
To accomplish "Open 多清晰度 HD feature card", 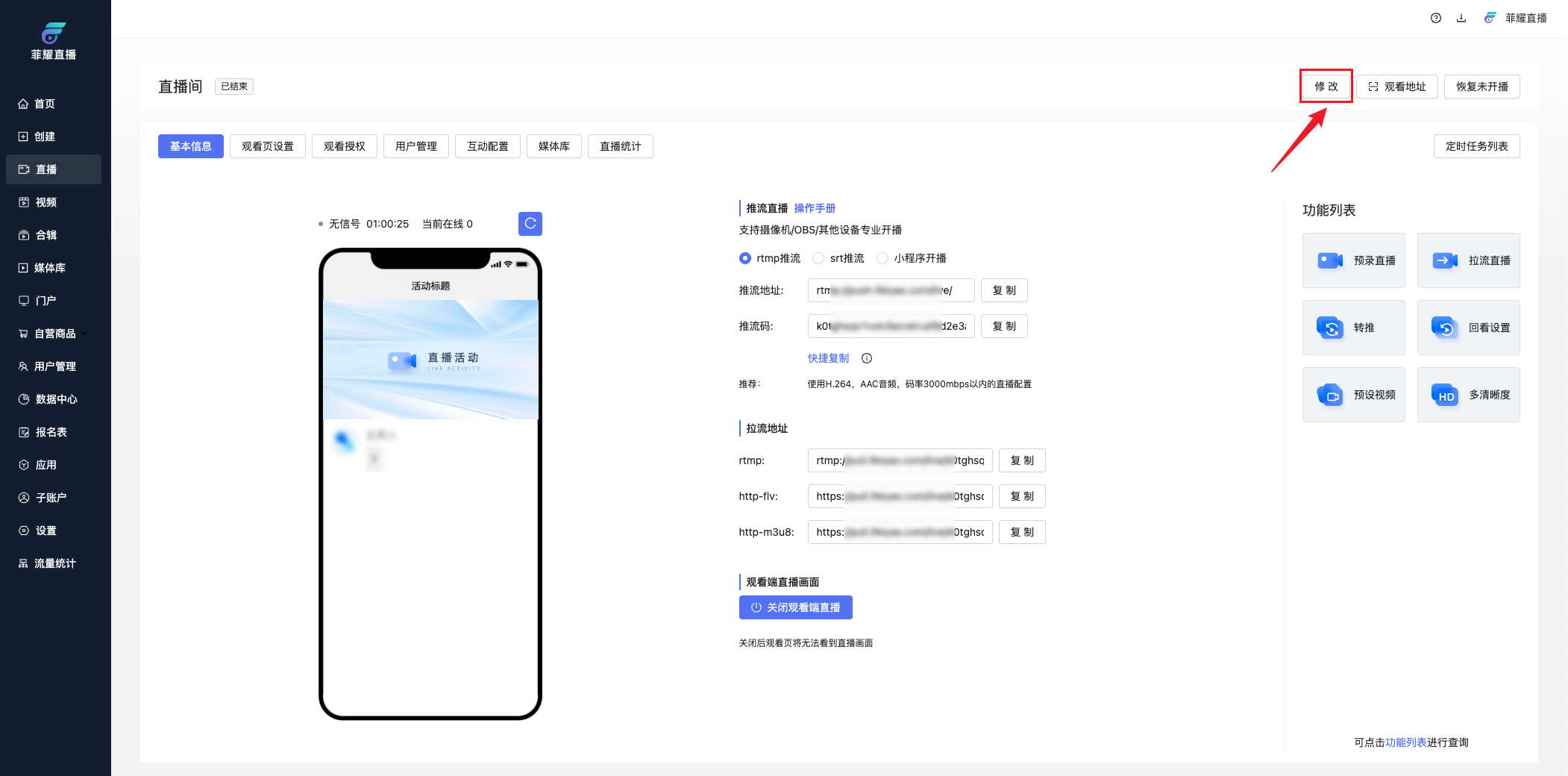I will (1468, 395).
